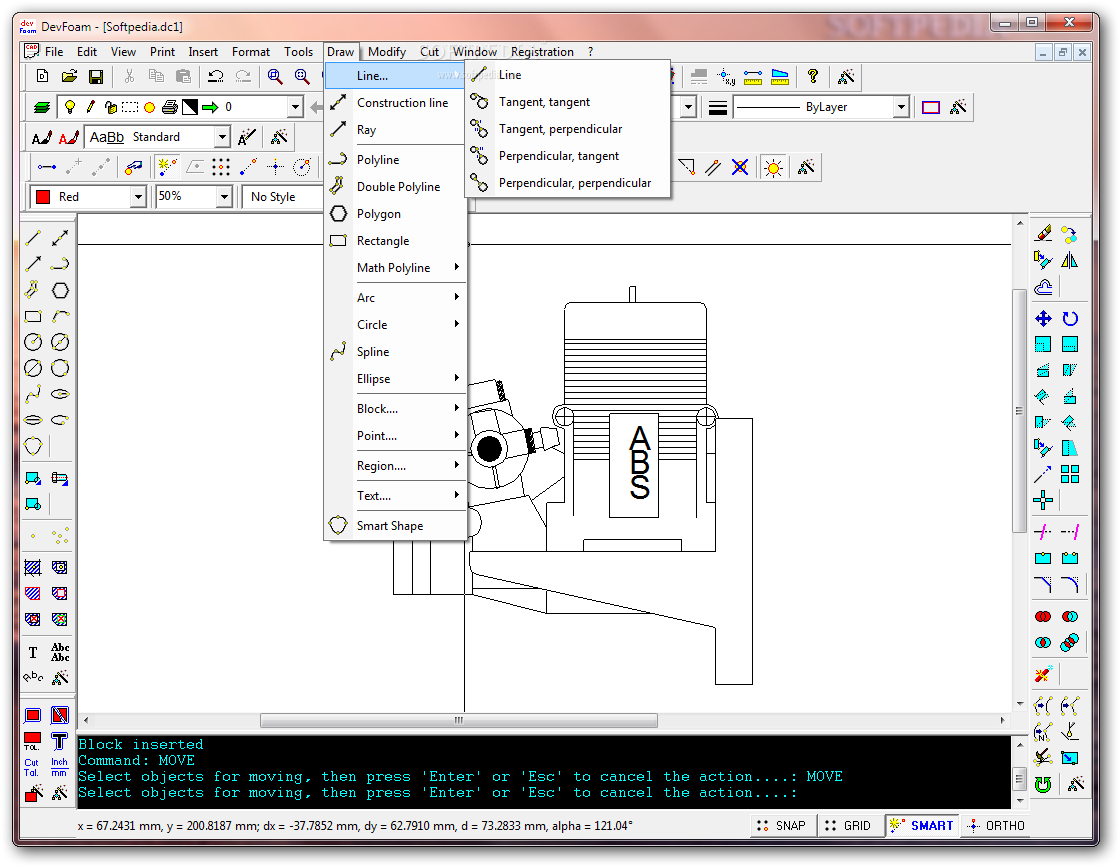Open the Block.... submenu
Screen dimensions: 1120x867
click(396, 409)
